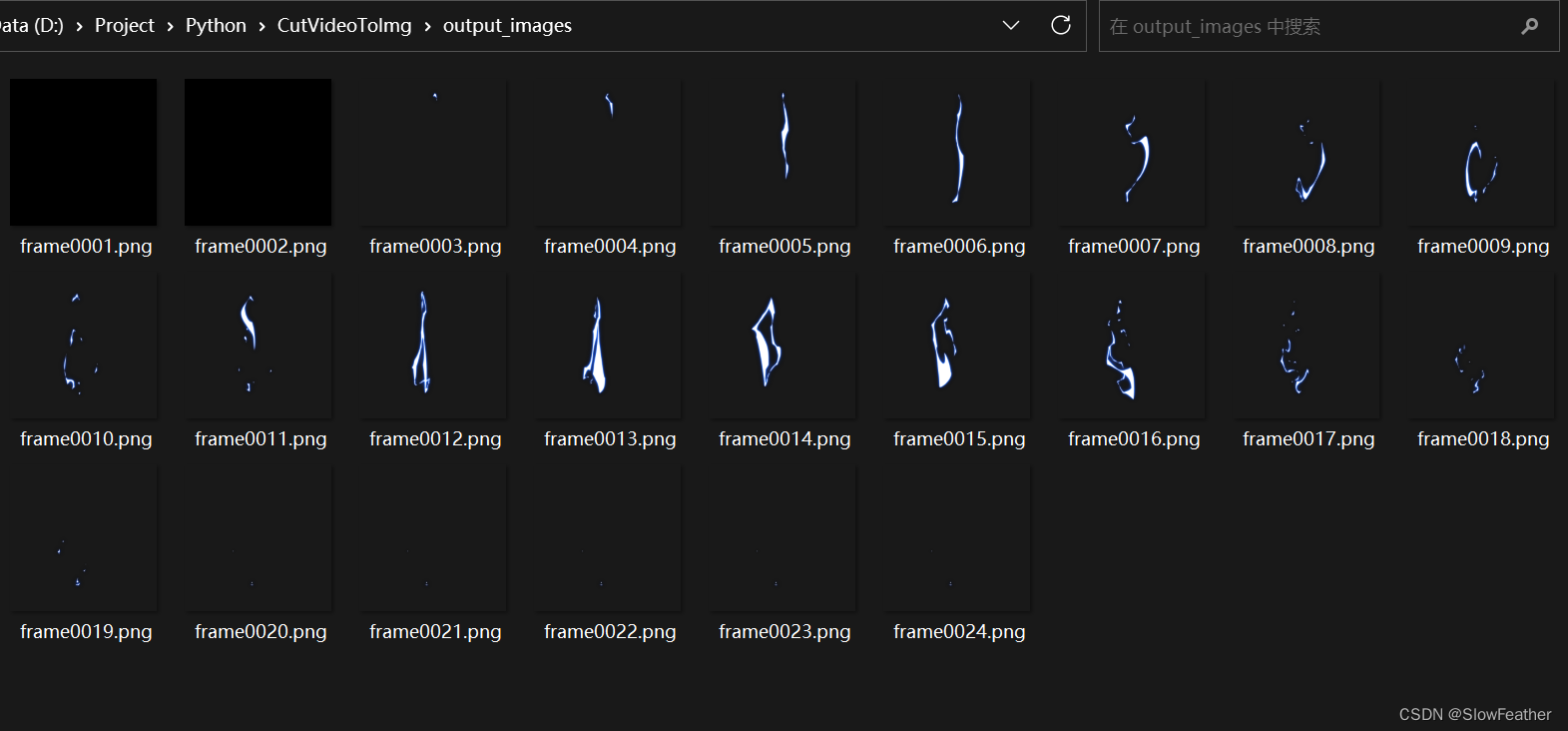
Task: Select the frame0008.png thumbnail
Action: [x=1306, y=152]
